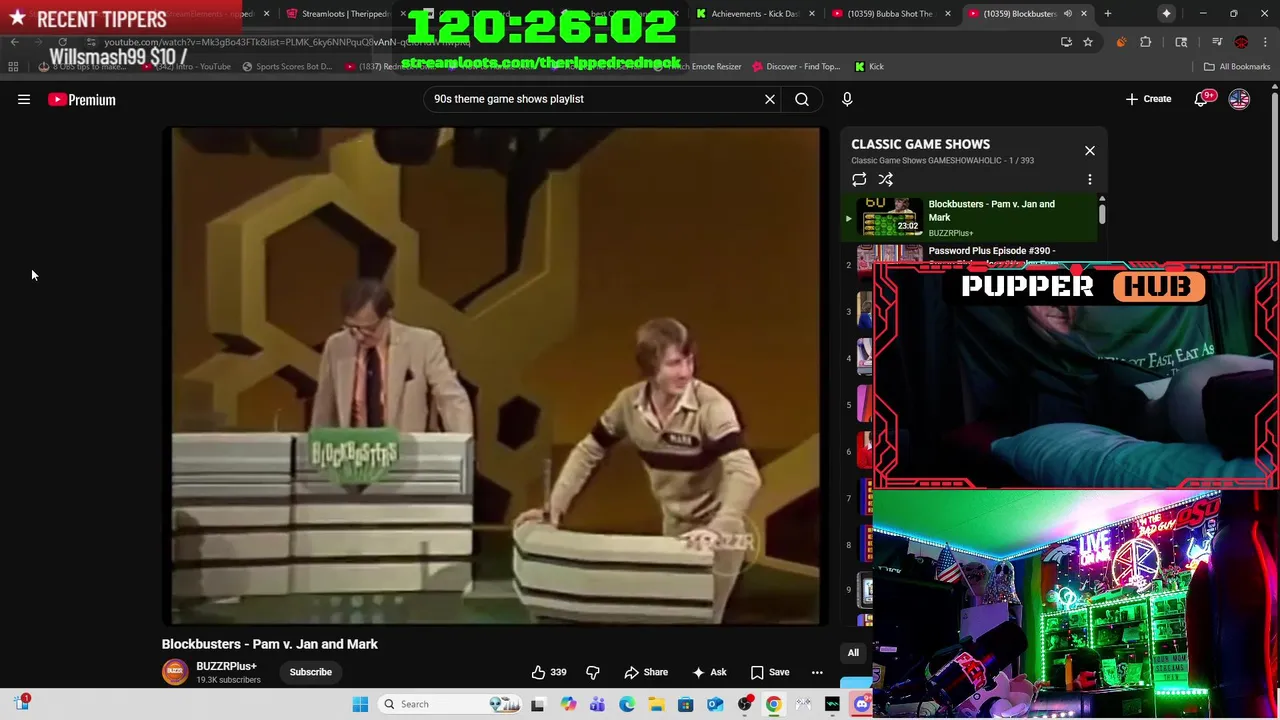
Task: Open the YouTube notifications bell
Action: [x=1202, y=99]
